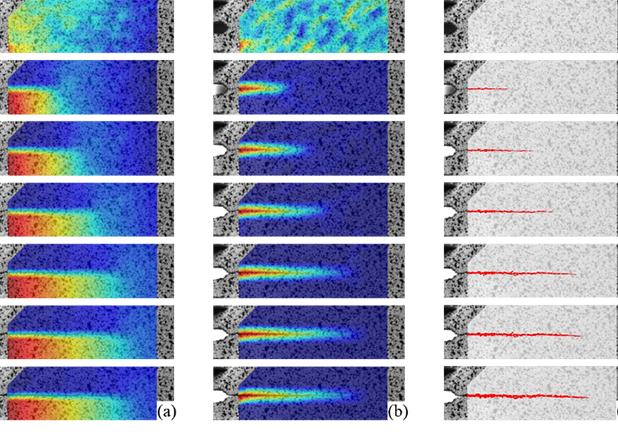This screenshot has width=618, height=432.
Task: Click the white notch in third row, right column
Action: 441,151
